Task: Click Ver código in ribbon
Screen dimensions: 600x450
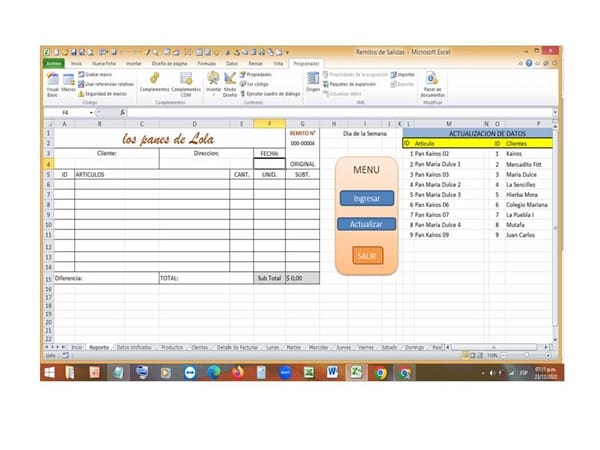Action: (254, 84)
